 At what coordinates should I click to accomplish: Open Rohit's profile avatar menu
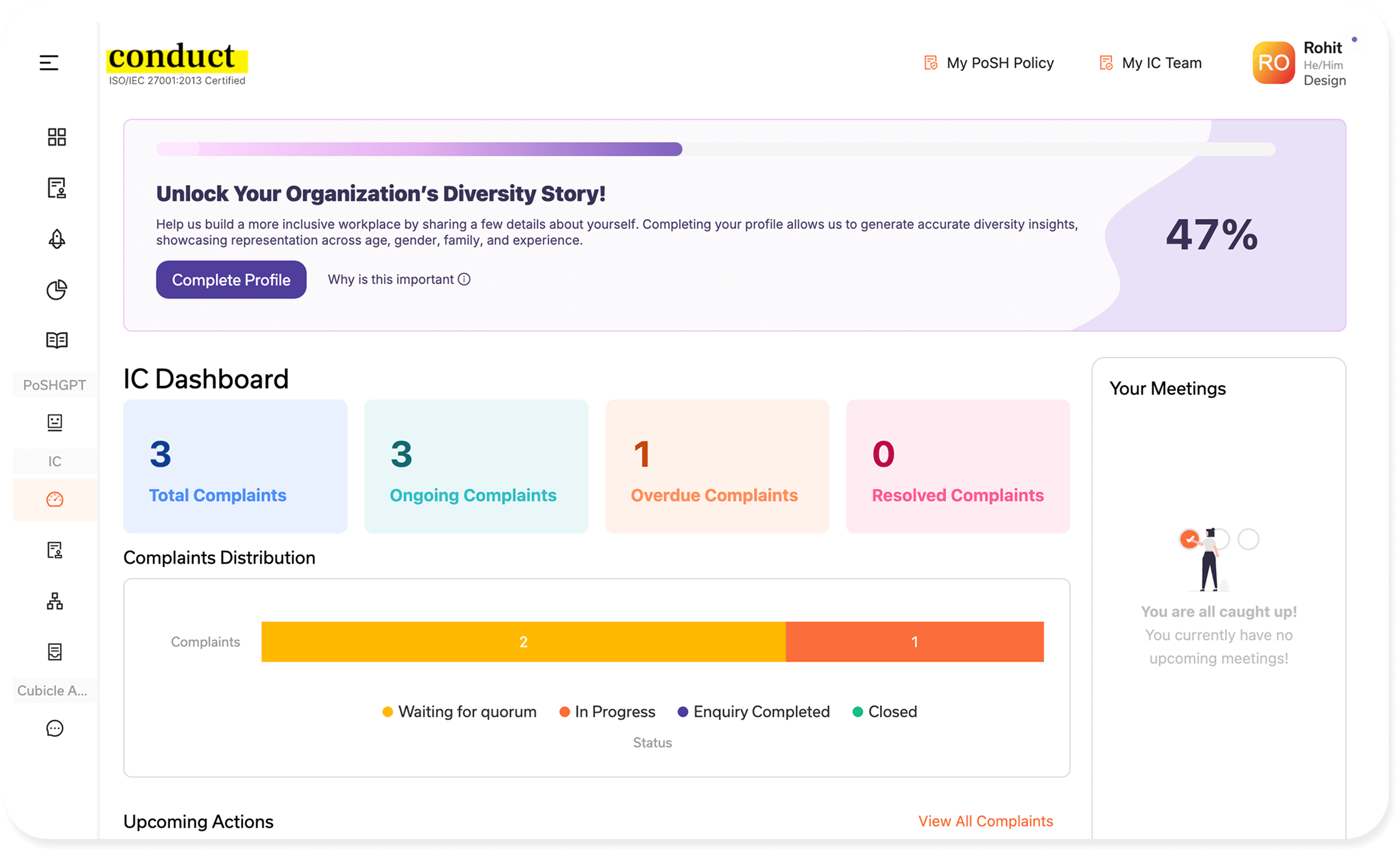[x=1273, y=63]
